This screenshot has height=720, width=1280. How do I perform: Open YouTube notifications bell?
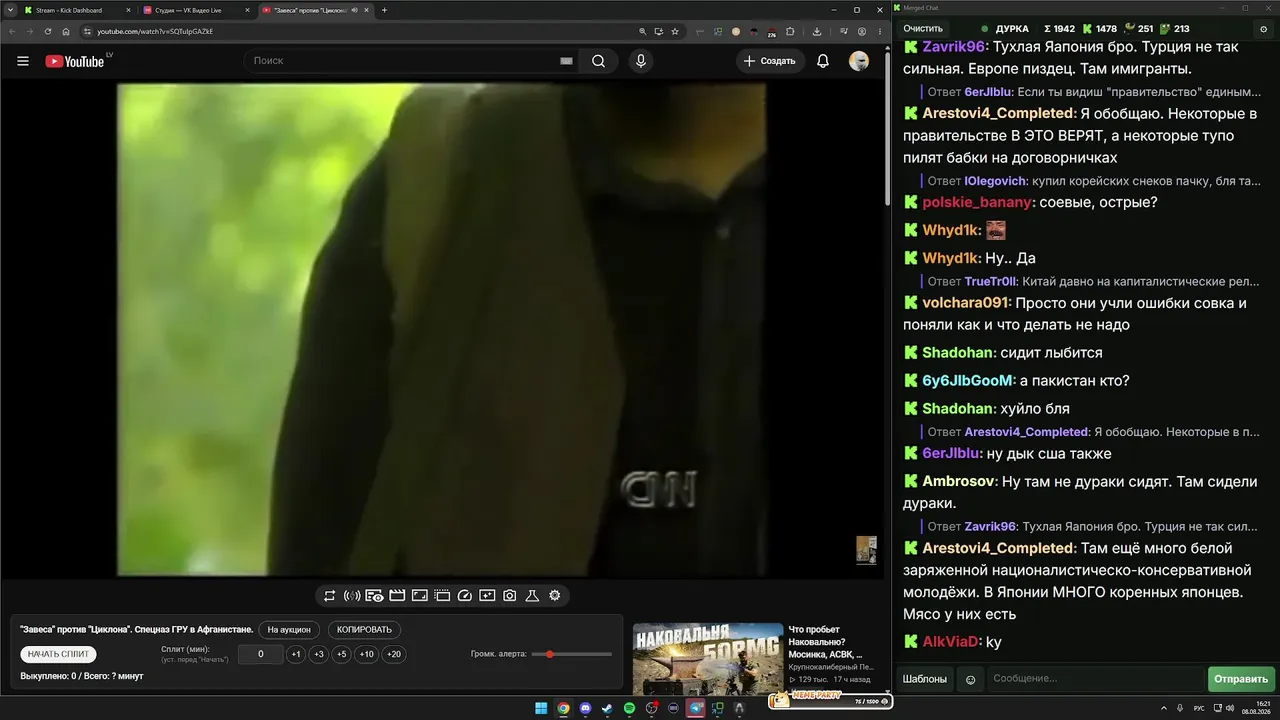(x=823, y=61)
